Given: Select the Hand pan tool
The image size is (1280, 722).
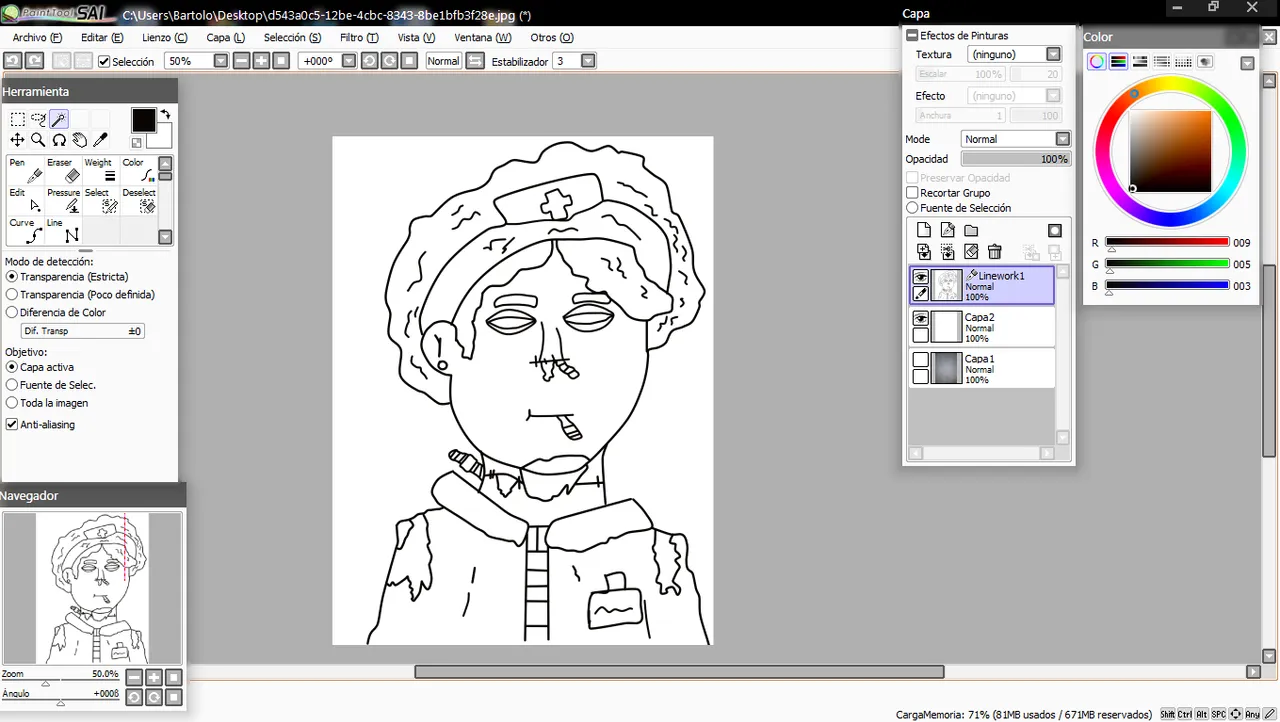Looking at the screenshot, I should 80,140.
